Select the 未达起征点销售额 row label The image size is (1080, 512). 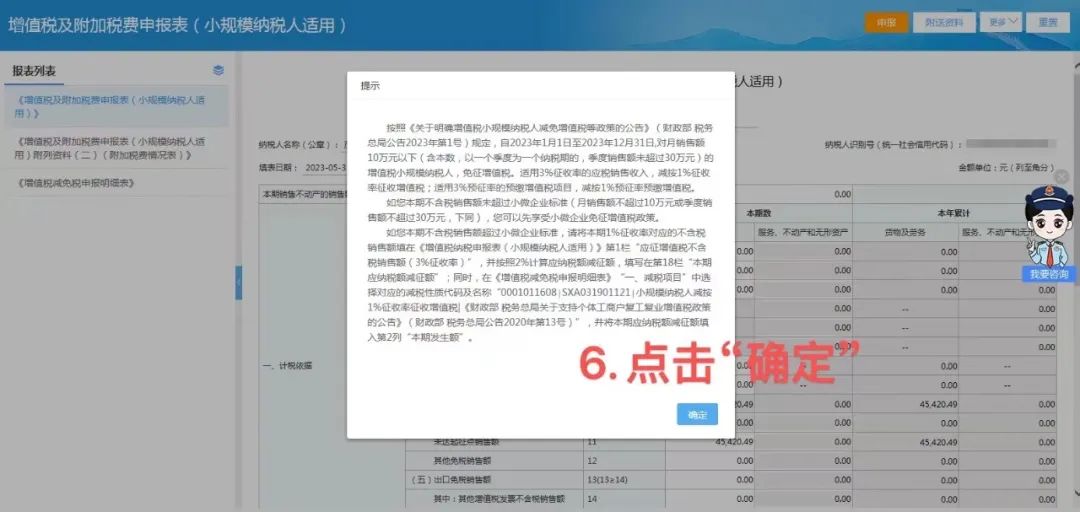coord(466,442)
